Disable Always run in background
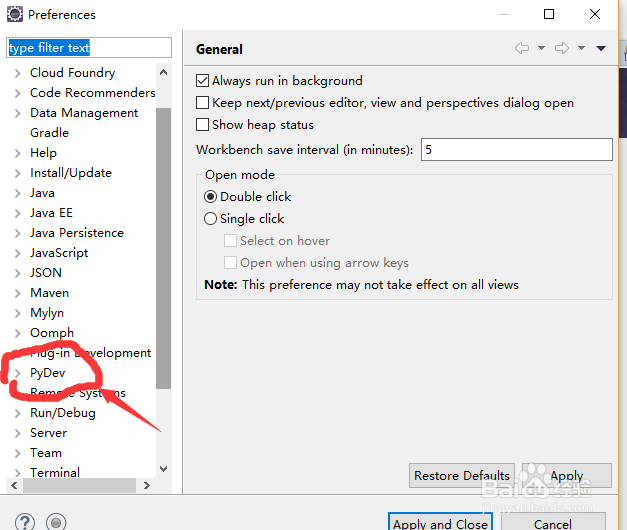 coord(203,81)
